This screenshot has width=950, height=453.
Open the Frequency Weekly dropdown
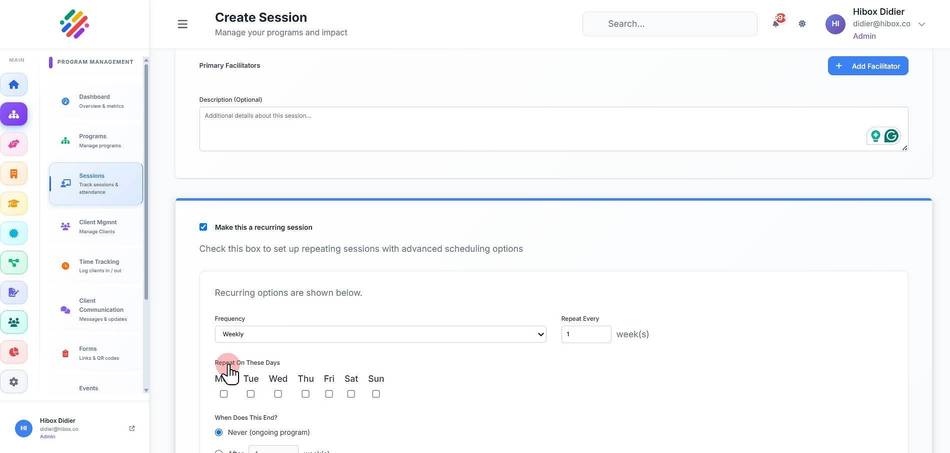click(380, 334)
